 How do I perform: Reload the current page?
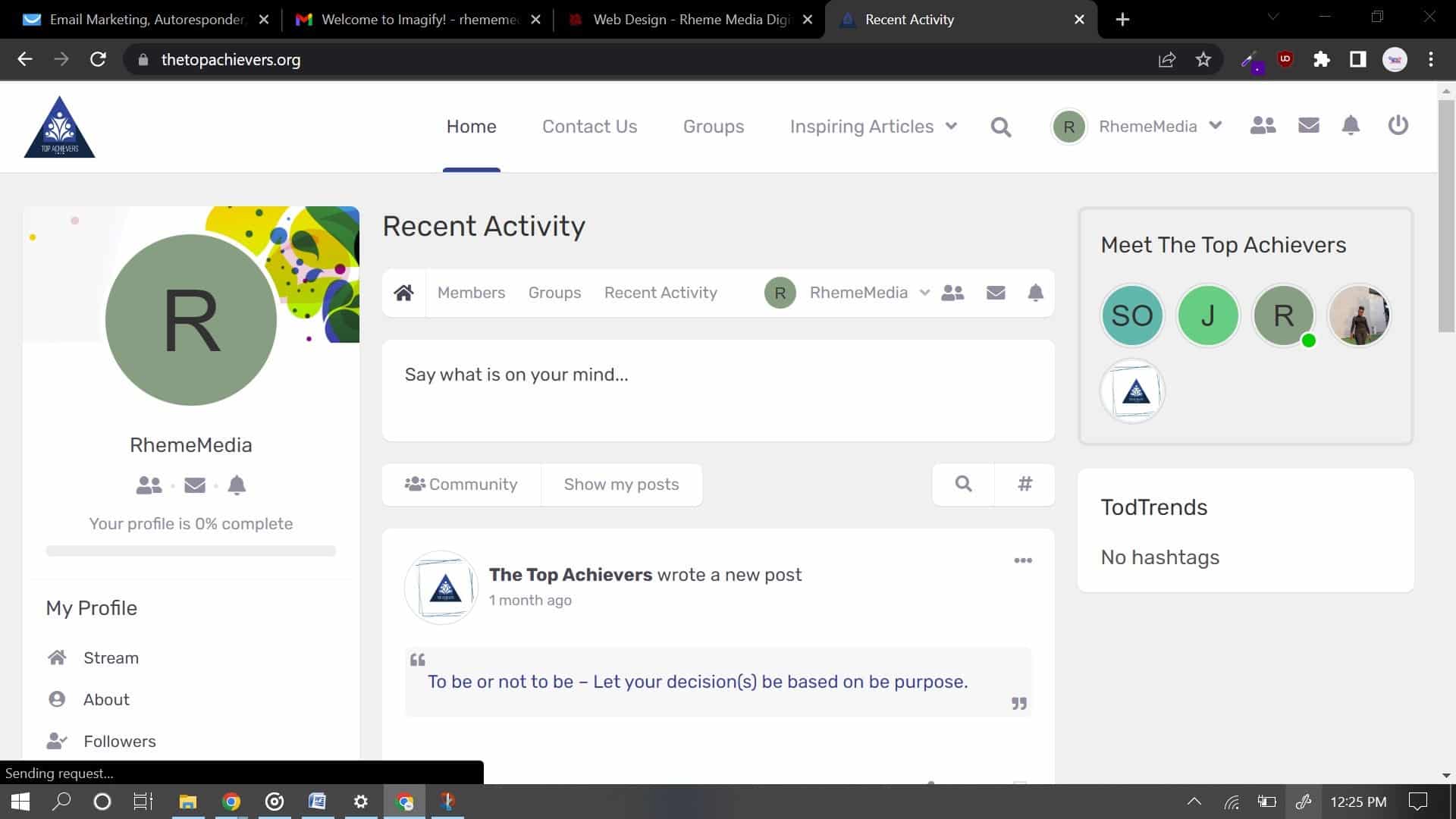98,59
